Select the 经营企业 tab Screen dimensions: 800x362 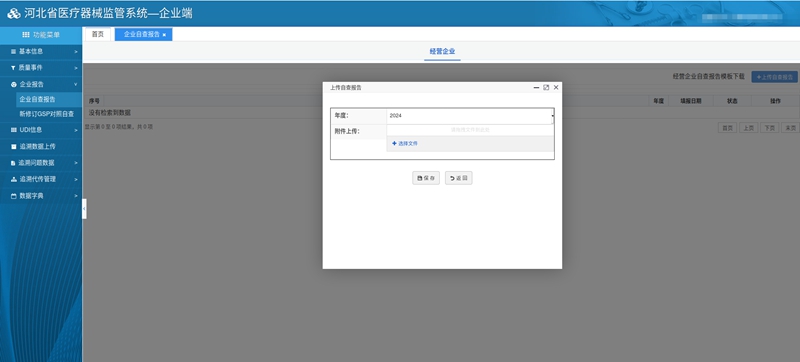[442, 51]
